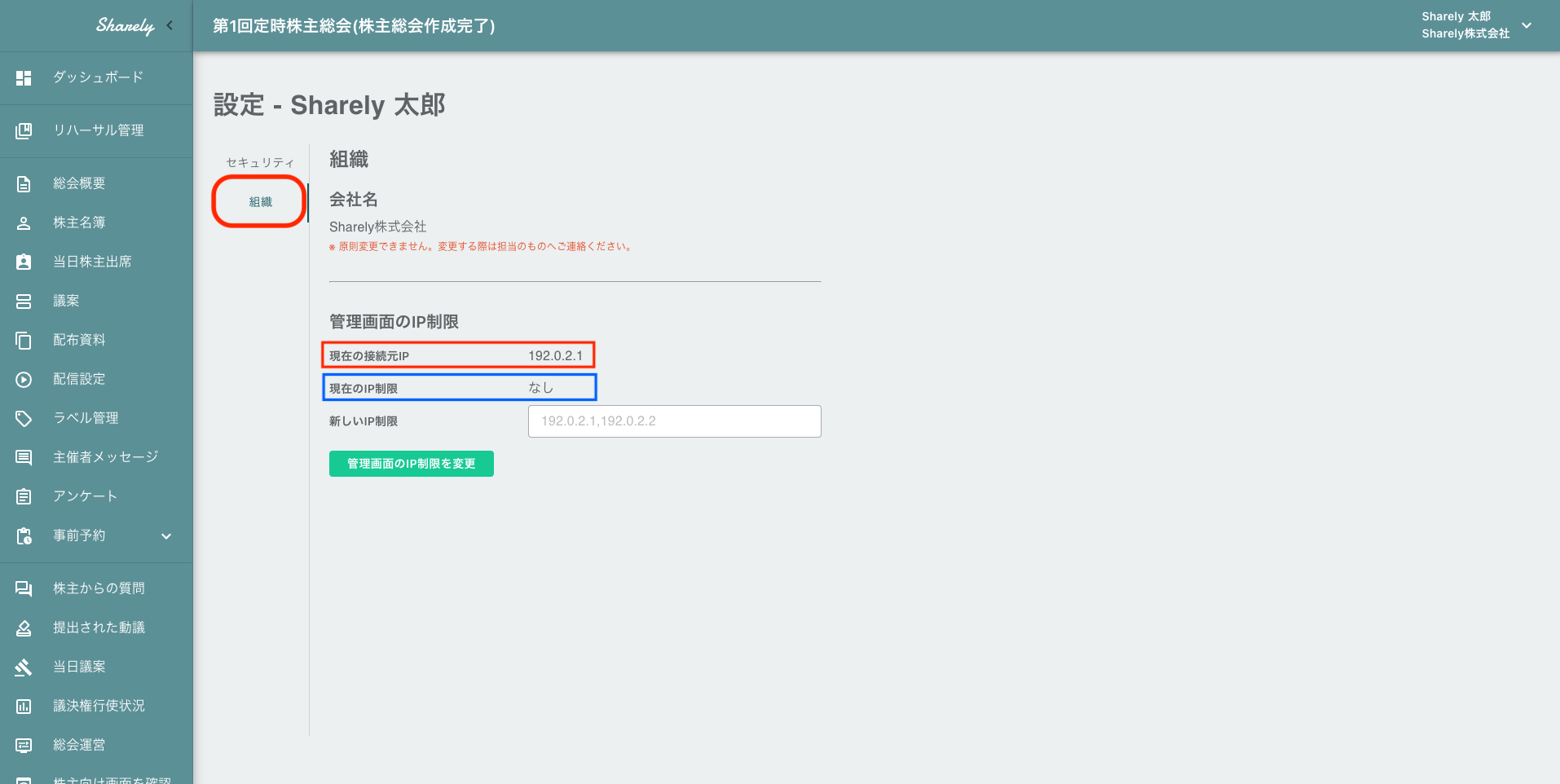Select the リハーサル管理 rehearsal icon

point(23,130)
